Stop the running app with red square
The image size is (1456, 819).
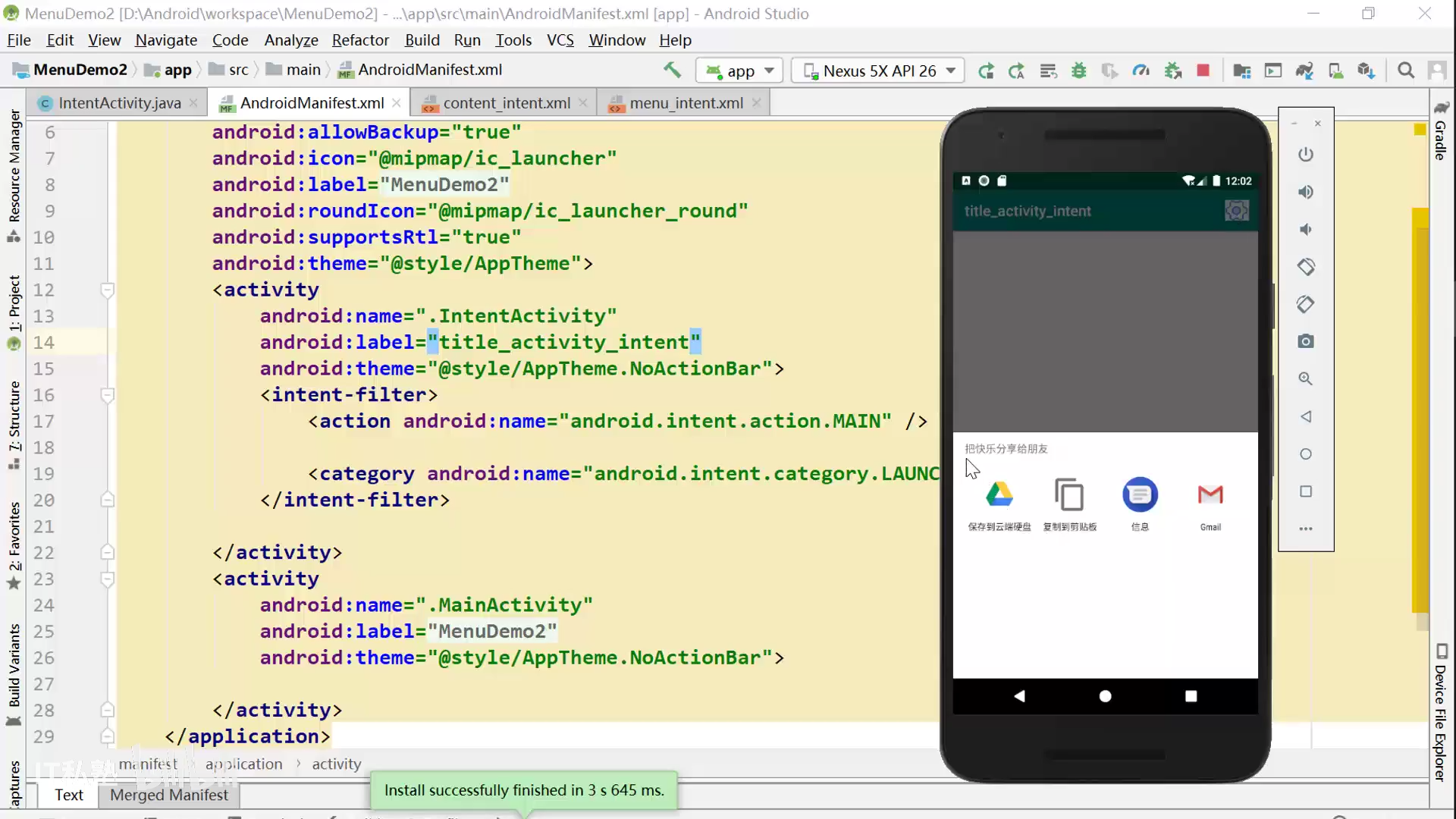click(1203, 71)
